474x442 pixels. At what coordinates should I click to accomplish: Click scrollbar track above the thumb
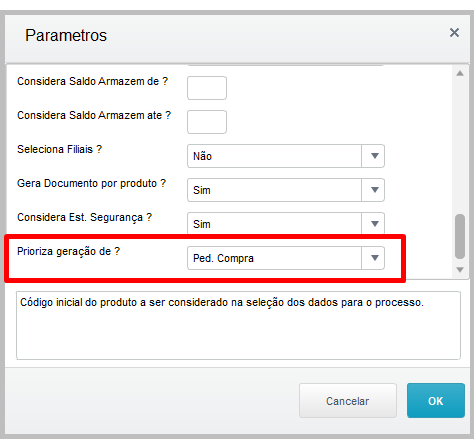point(460,146)
